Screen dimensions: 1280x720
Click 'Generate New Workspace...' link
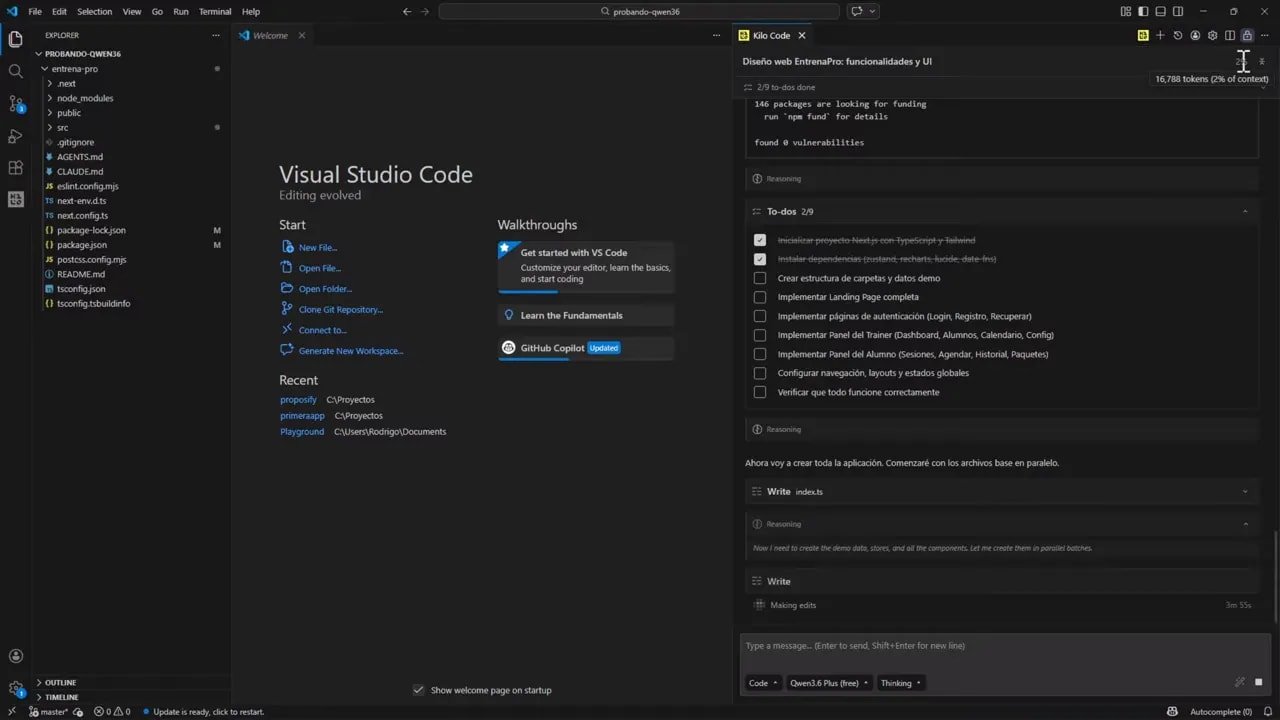351,351
